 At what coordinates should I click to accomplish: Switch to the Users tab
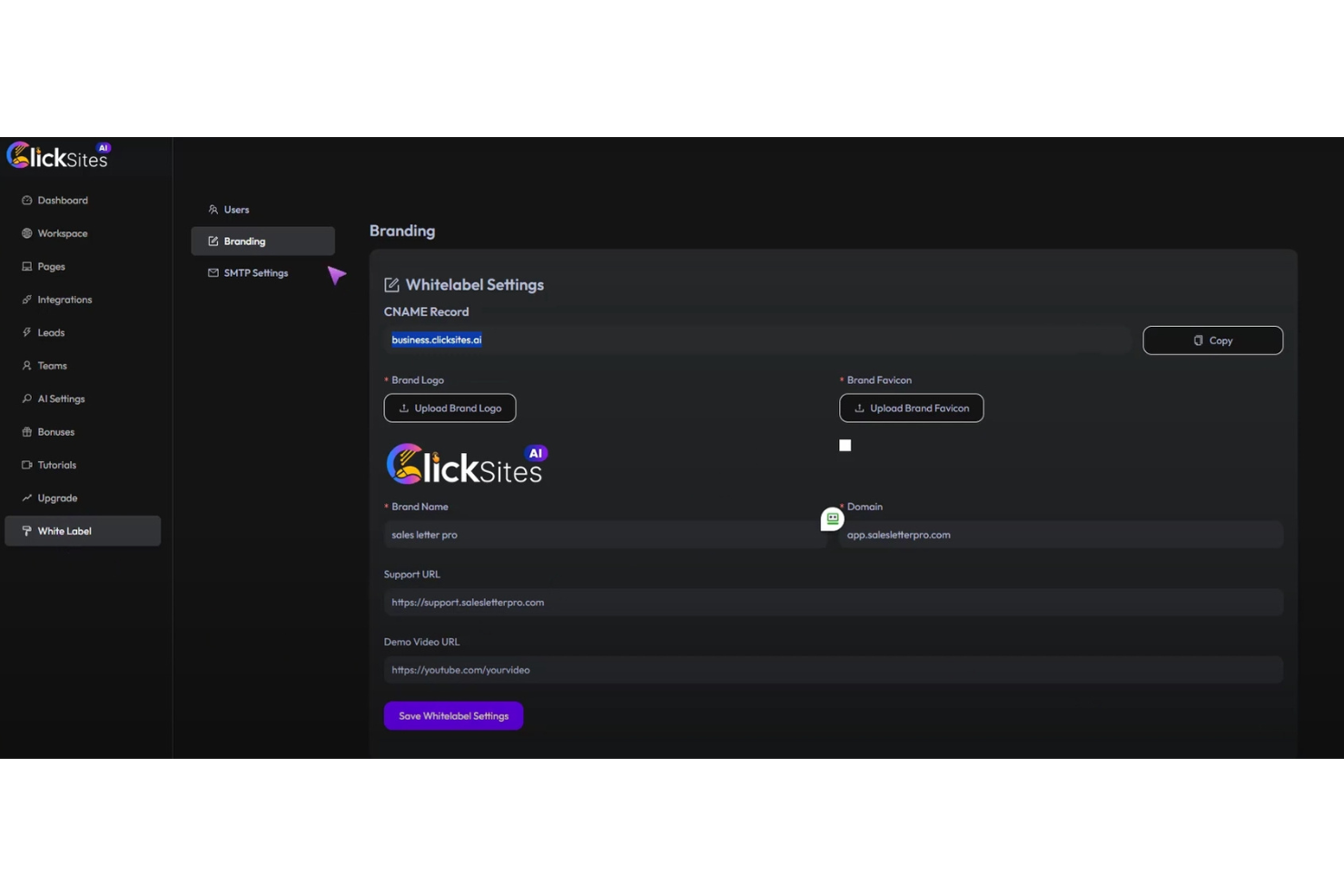click(x=236, y=209)
